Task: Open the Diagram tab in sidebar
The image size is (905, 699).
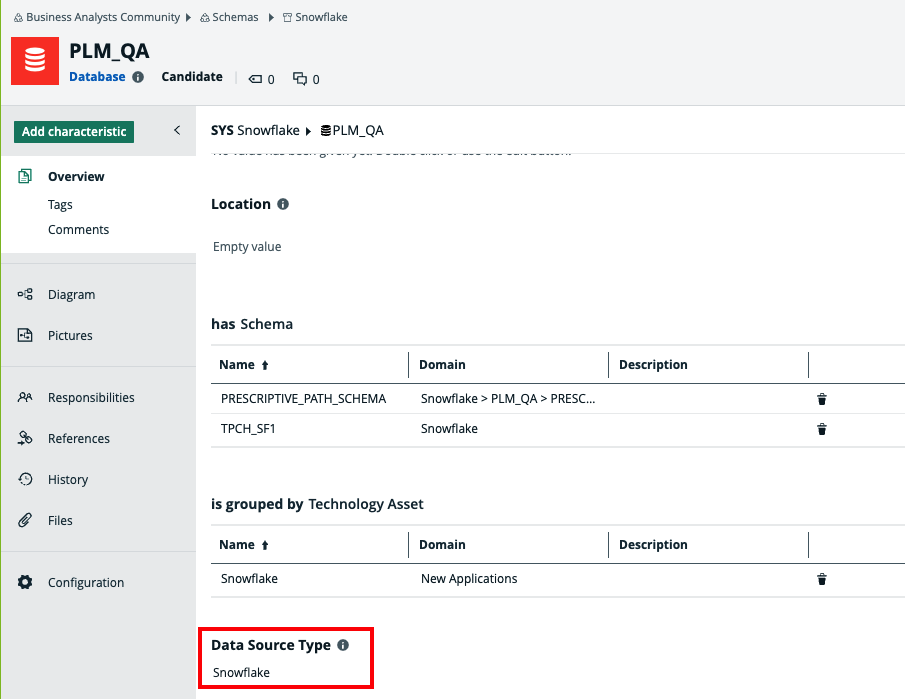Action: (x=71, y=295)
